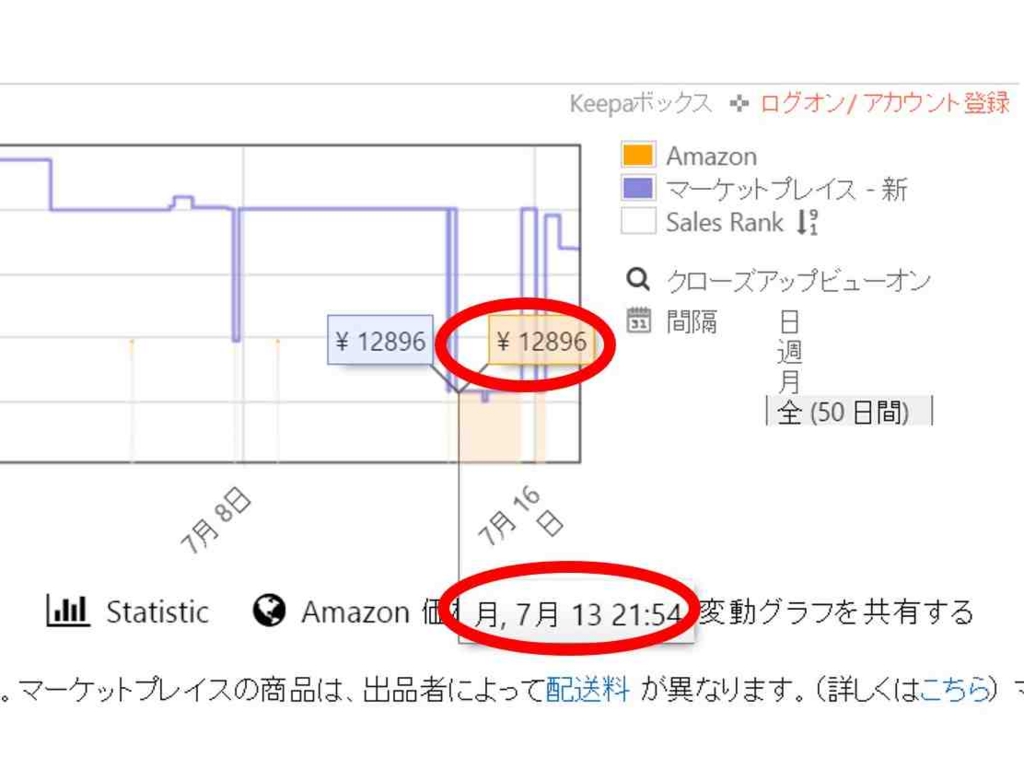Screen dimensions: 1024x769
Task: Toggle the Sales Rank legend box
Action: [637, 221]
